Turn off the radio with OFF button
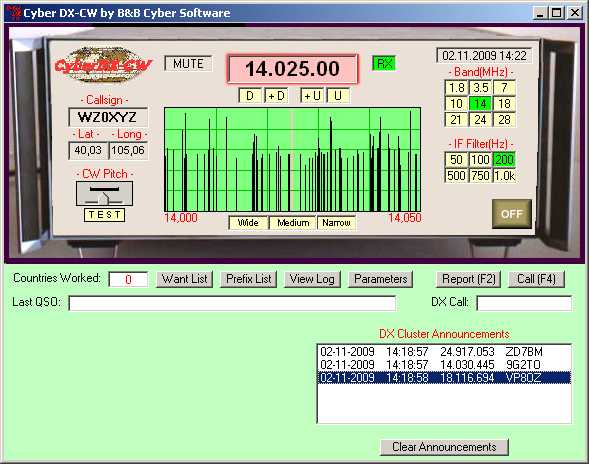The height and width of the screenshot is (464, 589). coord(512,214)
